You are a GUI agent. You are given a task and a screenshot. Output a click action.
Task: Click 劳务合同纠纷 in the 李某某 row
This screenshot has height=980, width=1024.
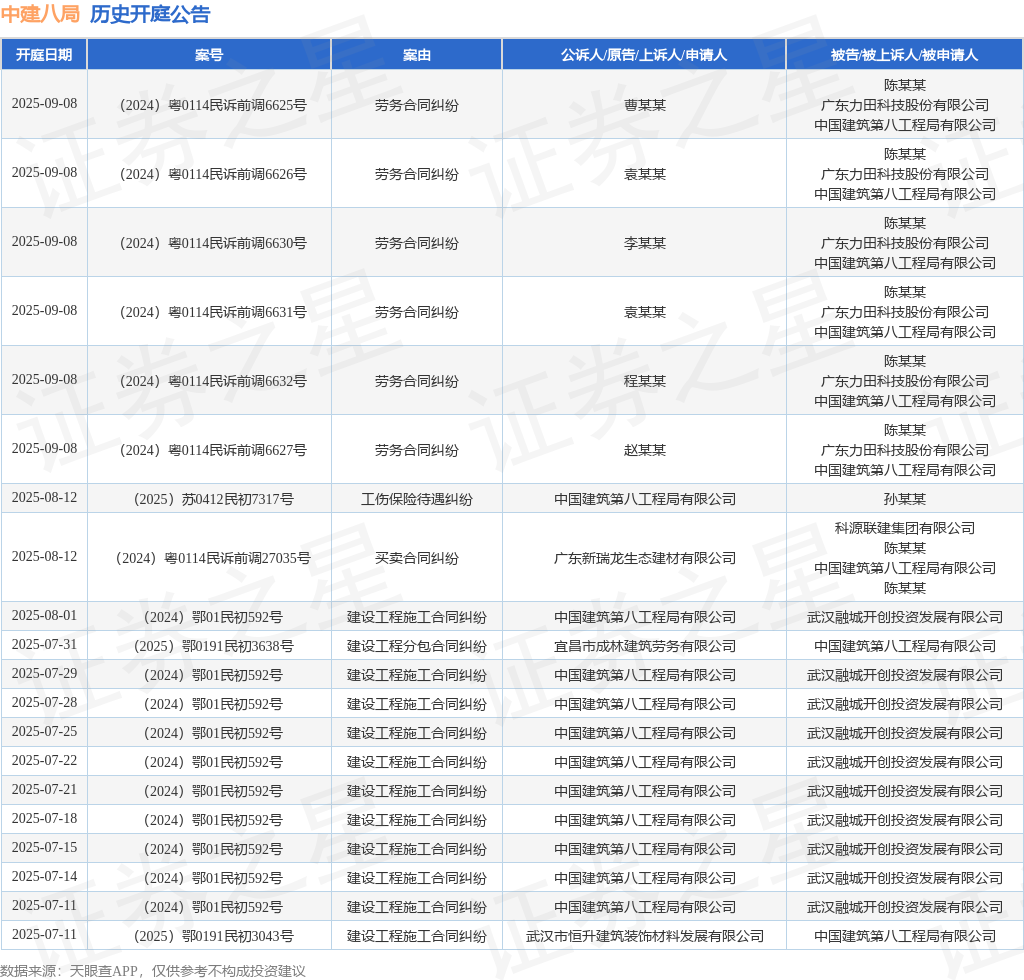tap(417, 244)
